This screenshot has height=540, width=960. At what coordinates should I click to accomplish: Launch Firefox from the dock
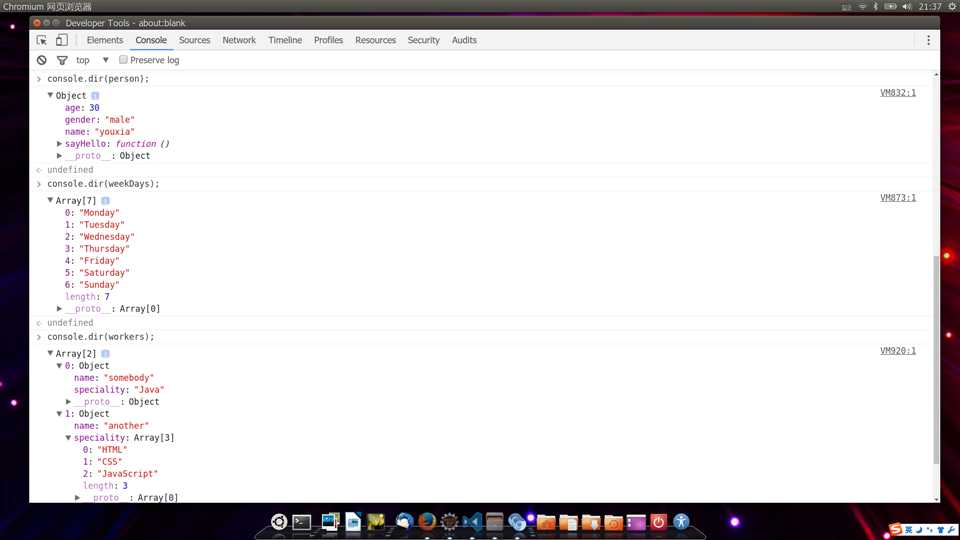pos(427,522)
